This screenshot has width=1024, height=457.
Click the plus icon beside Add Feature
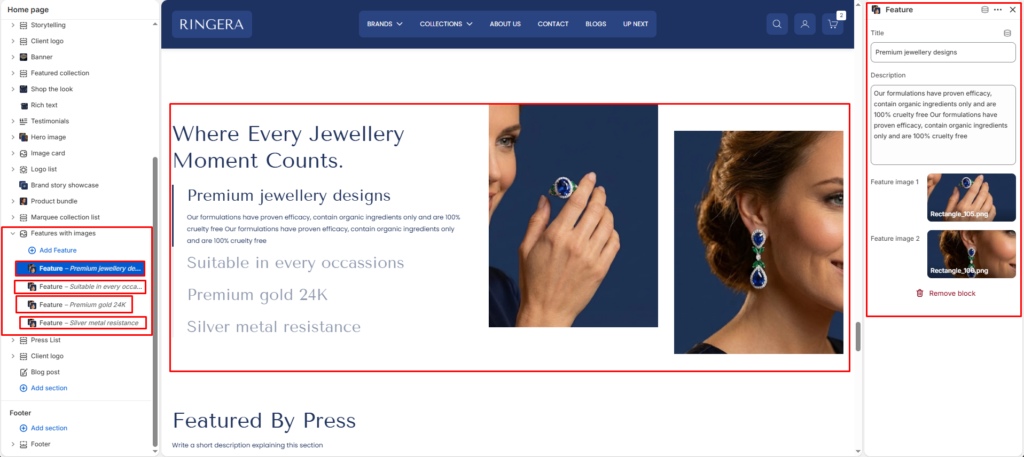[32, 251]
